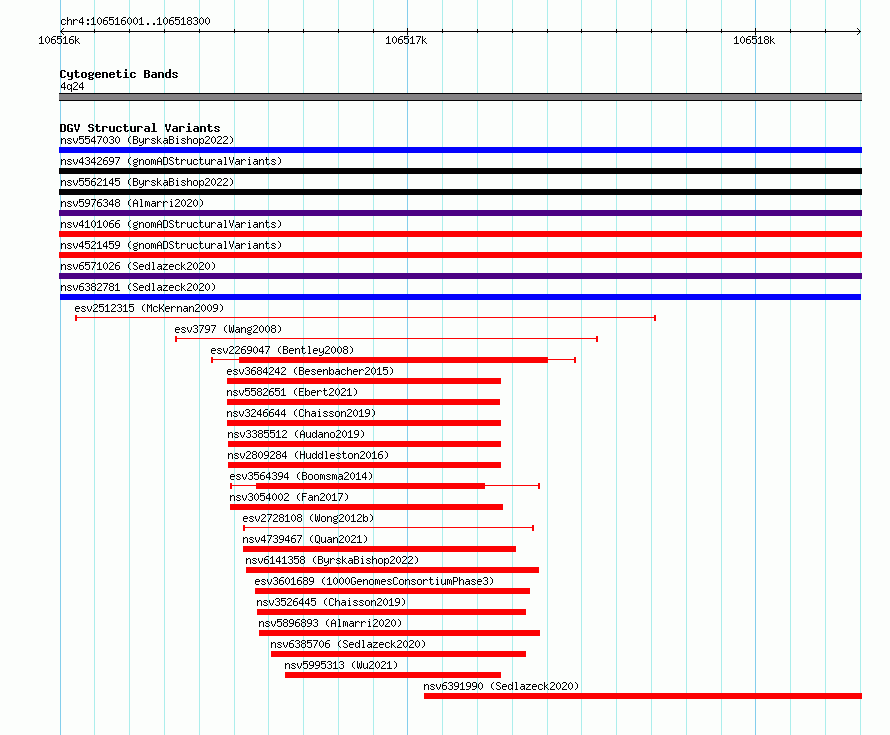The width and height of the screenshot is (890, 735).
Task: Click the esv2512315 (McKernan2009) label
Action: coord(149,308)
